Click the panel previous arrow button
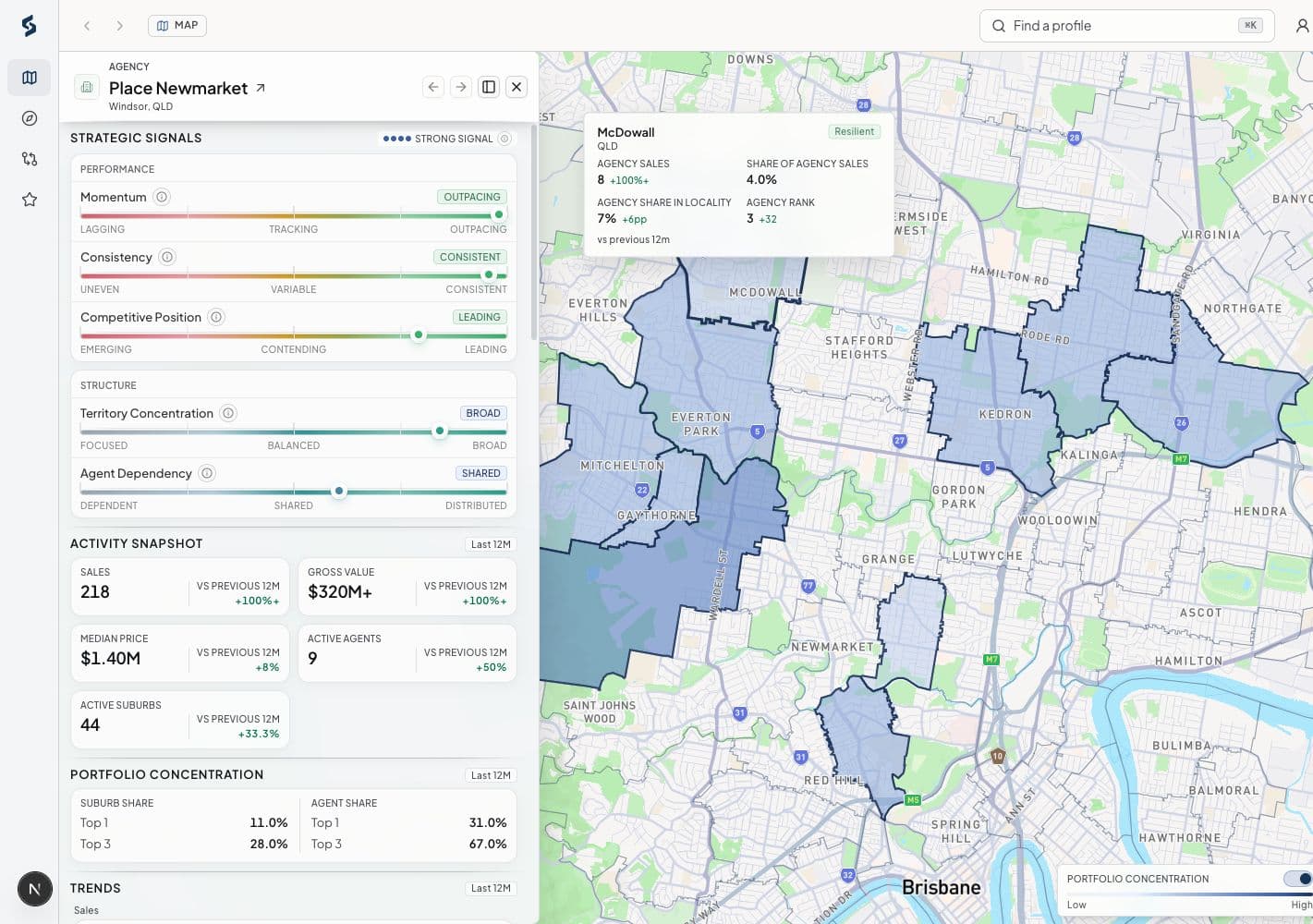1313x924 pixels. click(x=433, y=87)
